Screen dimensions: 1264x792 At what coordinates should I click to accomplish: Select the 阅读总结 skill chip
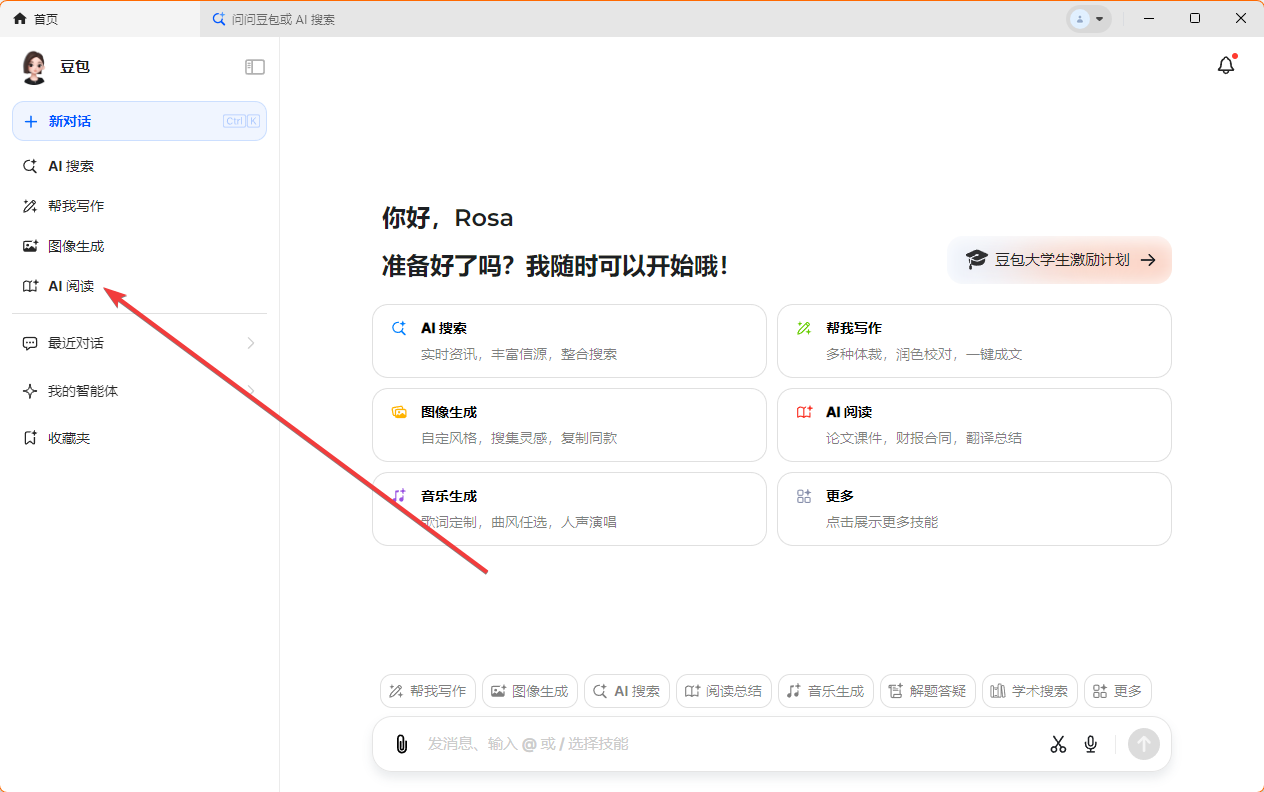pos(724,691)
